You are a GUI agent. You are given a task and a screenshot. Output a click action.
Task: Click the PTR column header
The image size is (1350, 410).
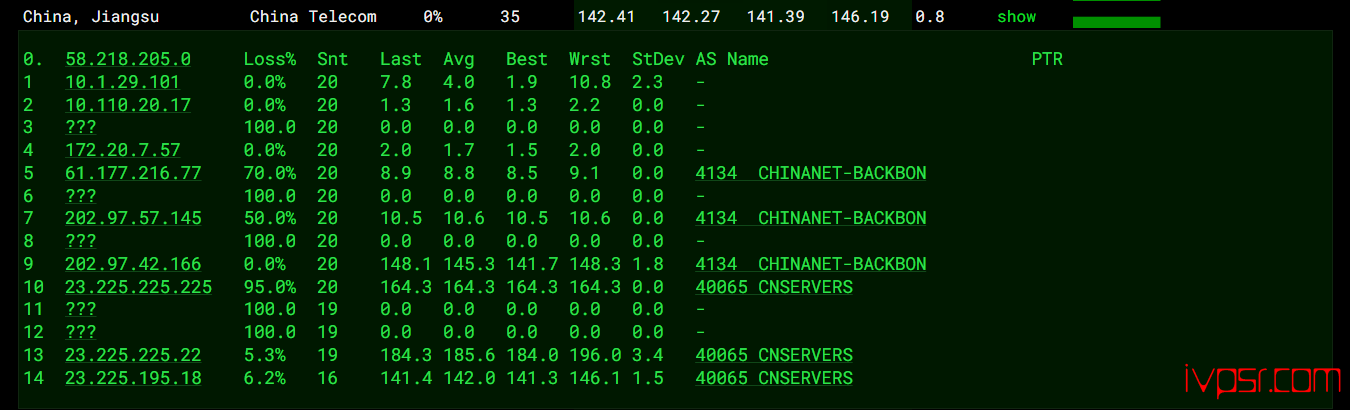[x=1047, y=59]
